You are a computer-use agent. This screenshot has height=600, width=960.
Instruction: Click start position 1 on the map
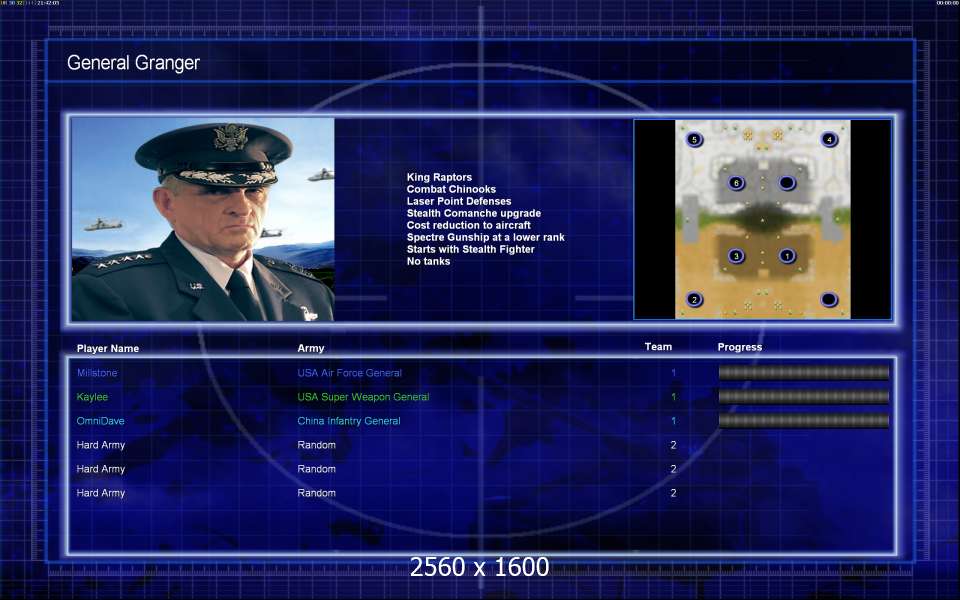pyautogui.click(x=787, y=256)
